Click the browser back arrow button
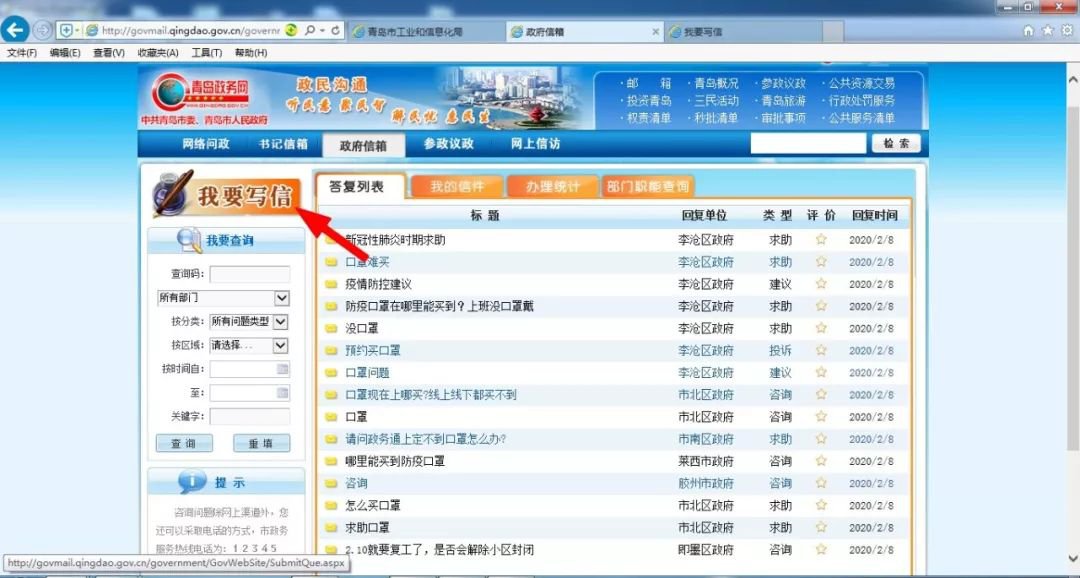The width and height of the screenshot is (1080, 578). tap(16, 30)
